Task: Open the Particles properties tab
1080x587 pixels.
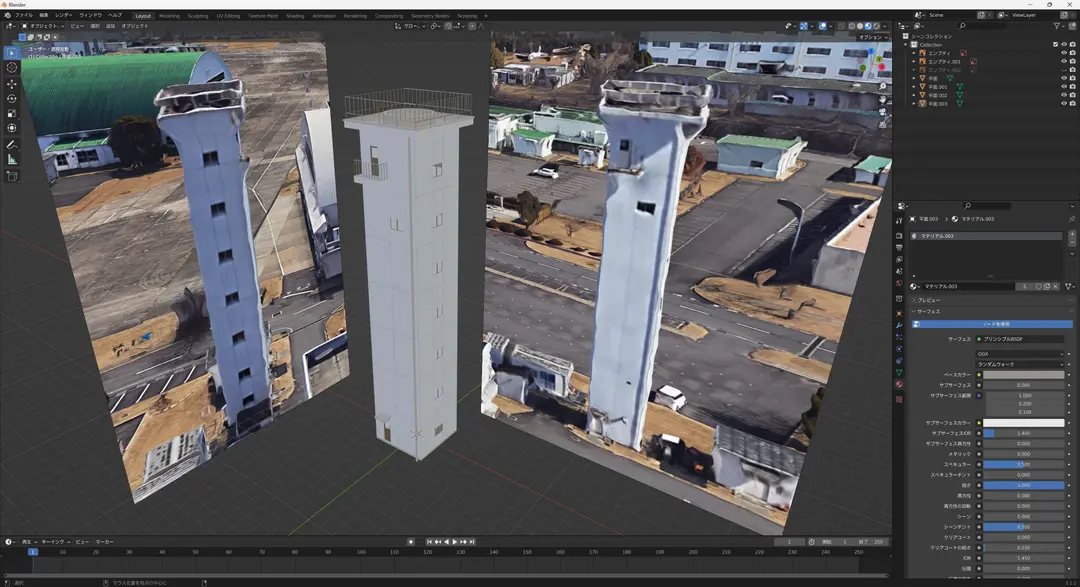Action: tap(899, 337)
